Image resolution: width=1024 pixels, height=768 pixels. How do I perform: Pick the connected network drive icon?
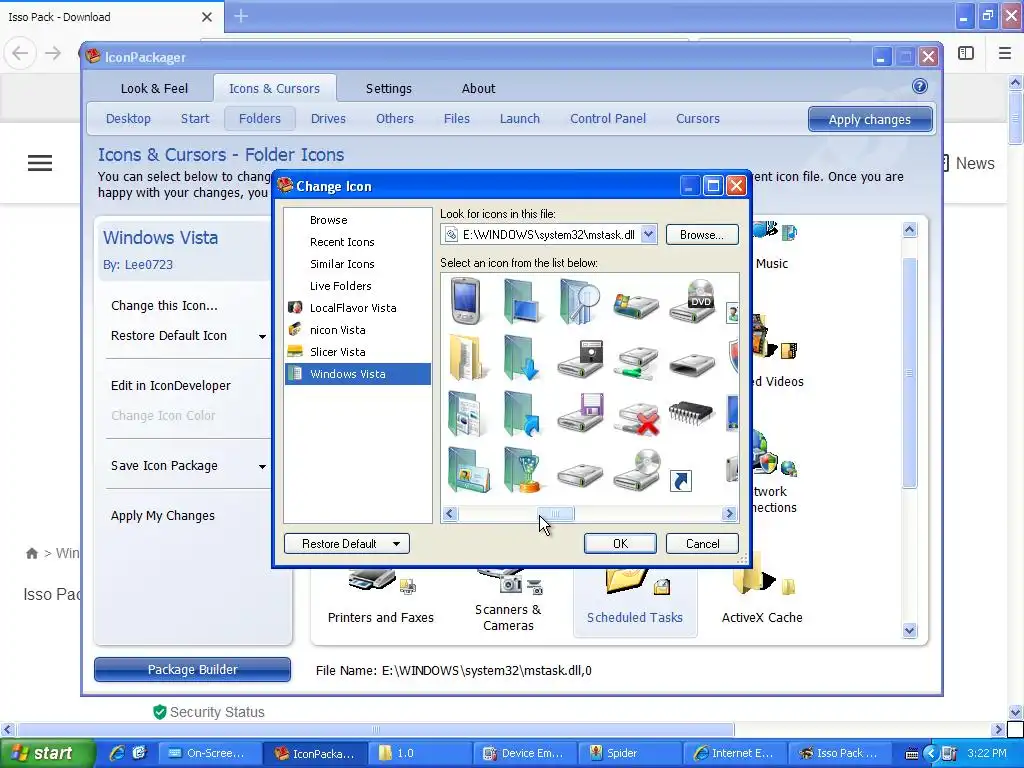(x=637, y=363)
